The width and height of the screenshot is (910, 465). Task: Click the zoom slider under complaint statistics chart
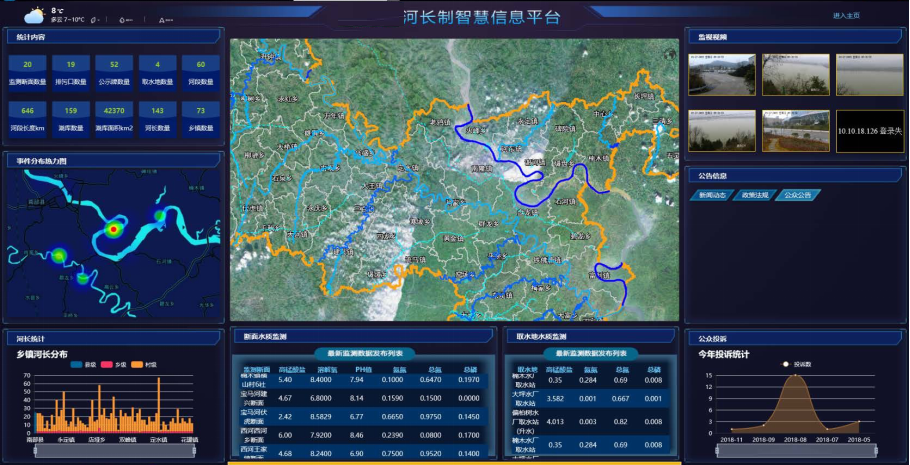click(797, 451)
